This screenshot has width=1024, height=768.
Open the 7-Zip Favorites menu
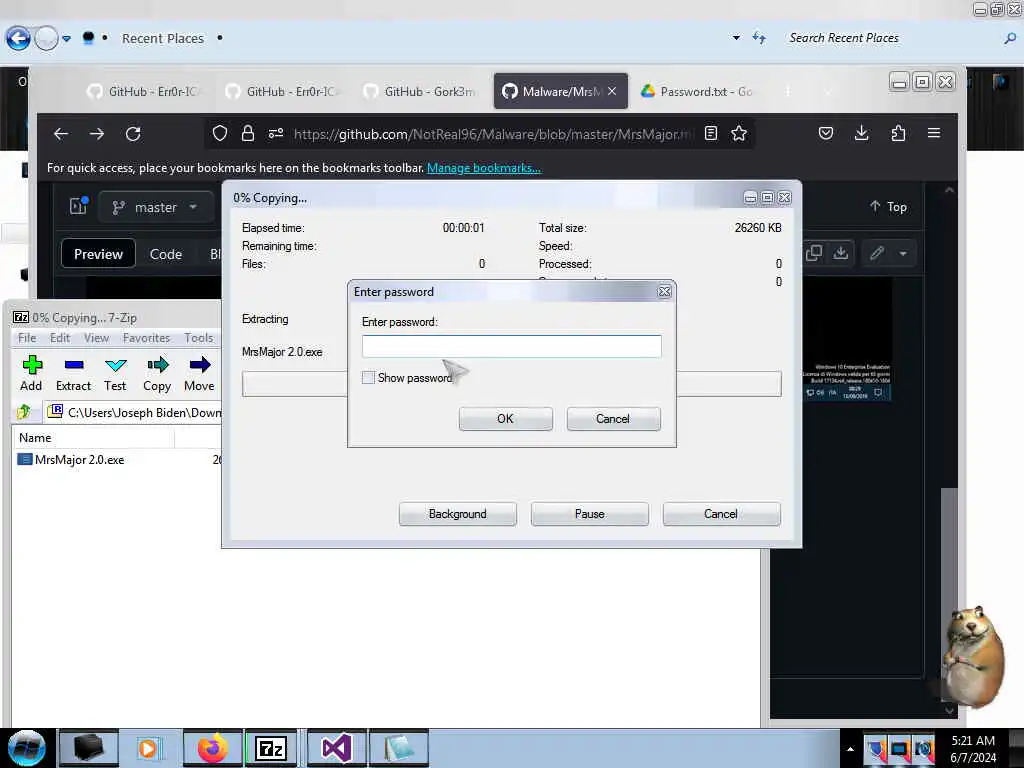pyautogui.click(x=146, y=338)
